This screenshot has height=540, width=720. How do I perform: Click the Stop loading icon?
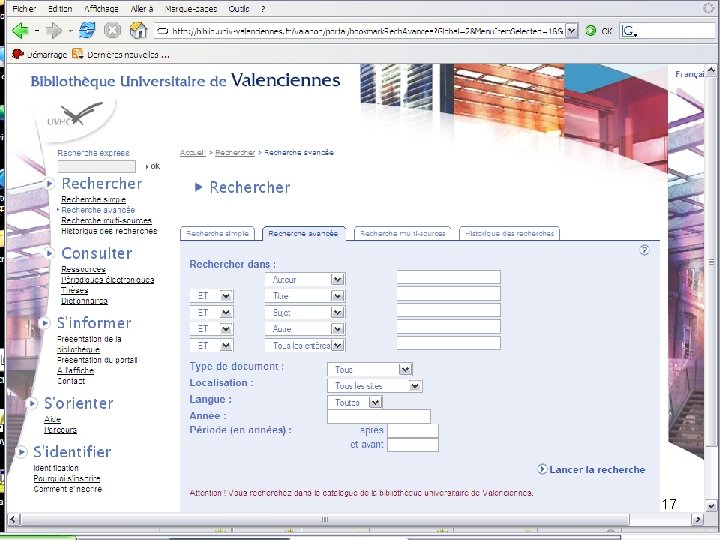click(112, 31)
